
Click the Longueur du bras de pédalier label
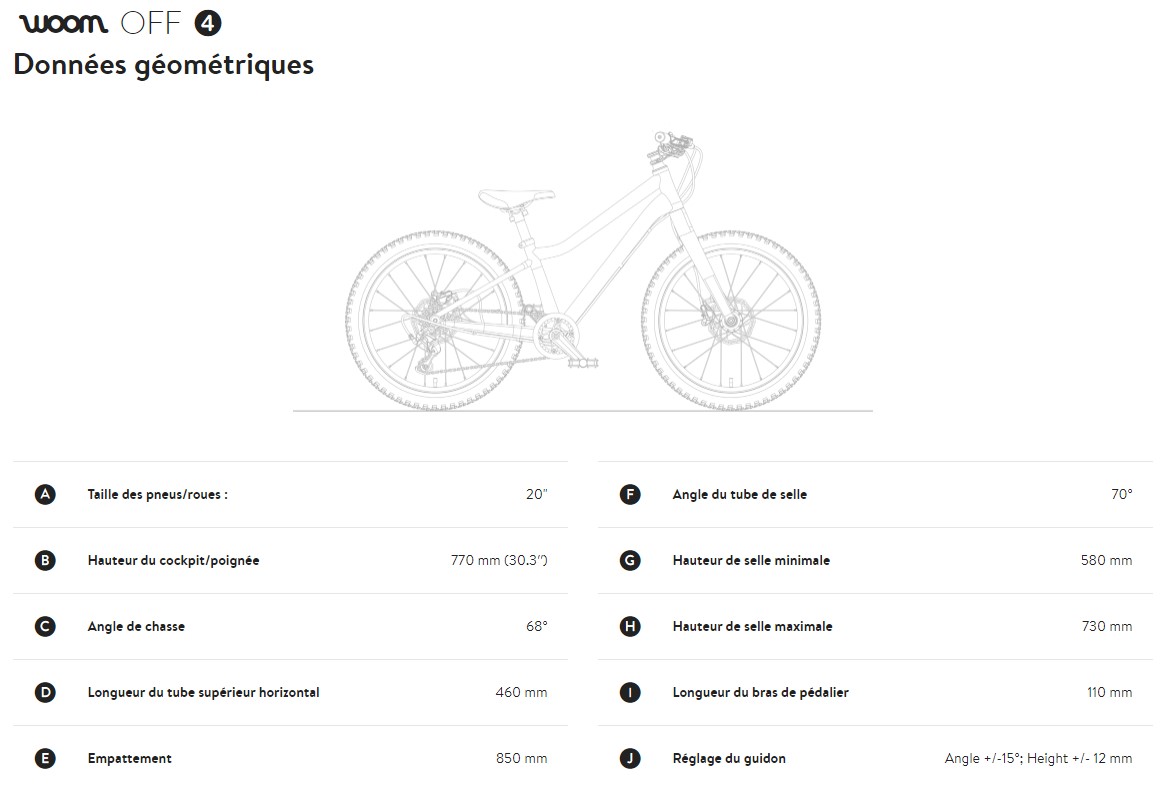[760, 692]
